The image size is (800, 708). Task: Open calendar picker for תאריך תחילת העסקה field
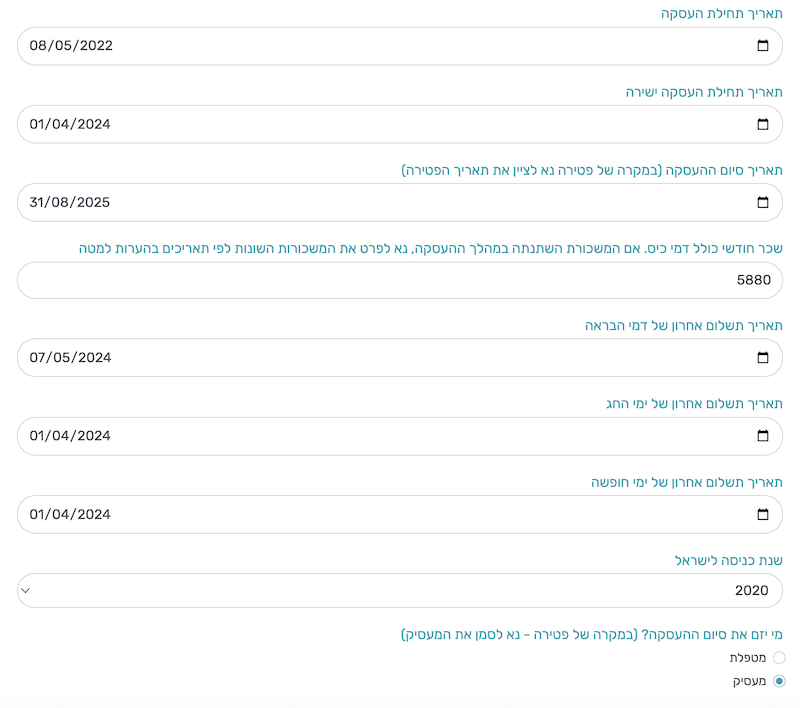(x=763, y=46)
